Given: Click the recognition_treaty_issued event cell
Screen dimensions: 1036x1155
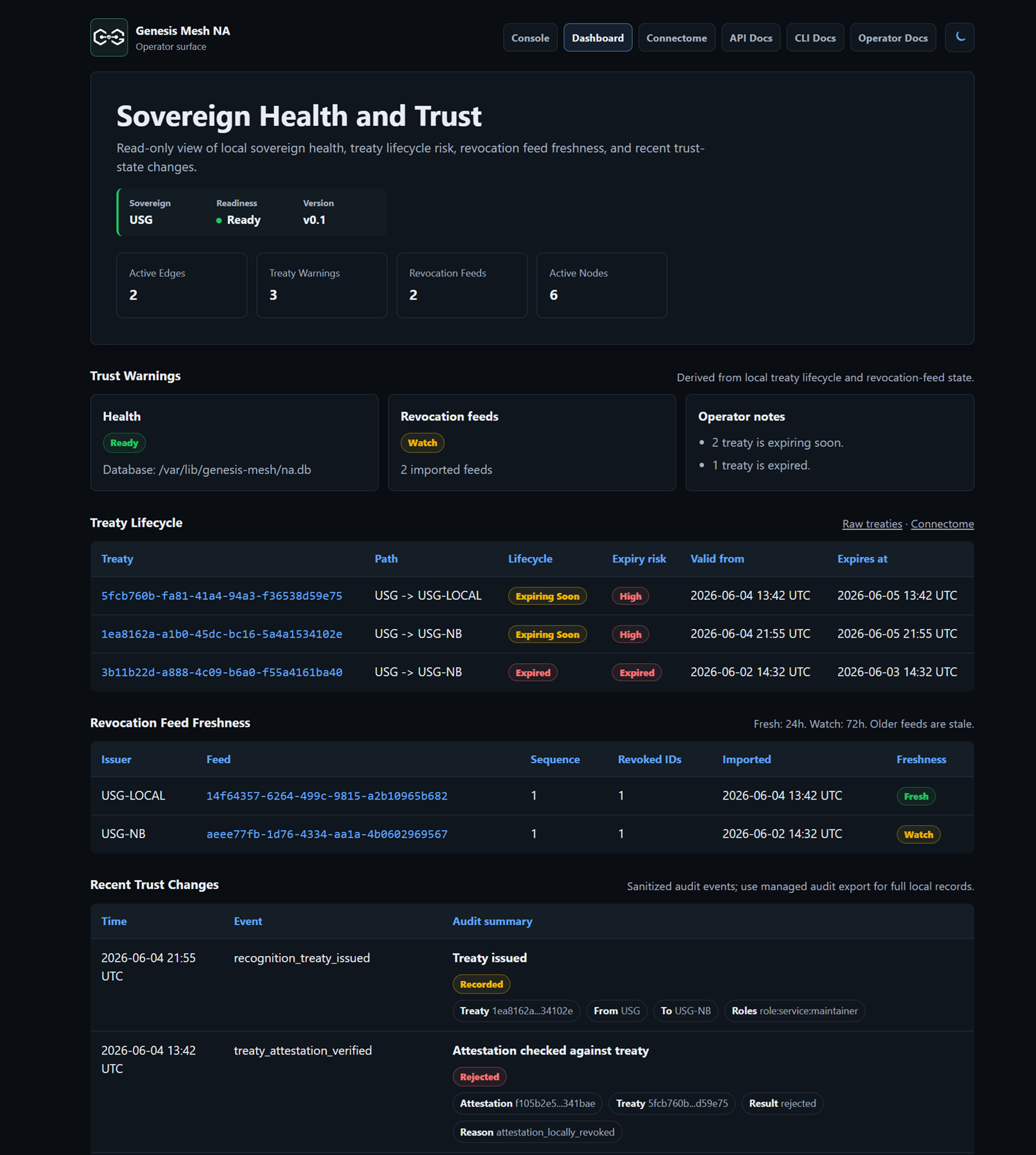Looking at the screenshot, I should pyautogui.click(x=302, y=958).
